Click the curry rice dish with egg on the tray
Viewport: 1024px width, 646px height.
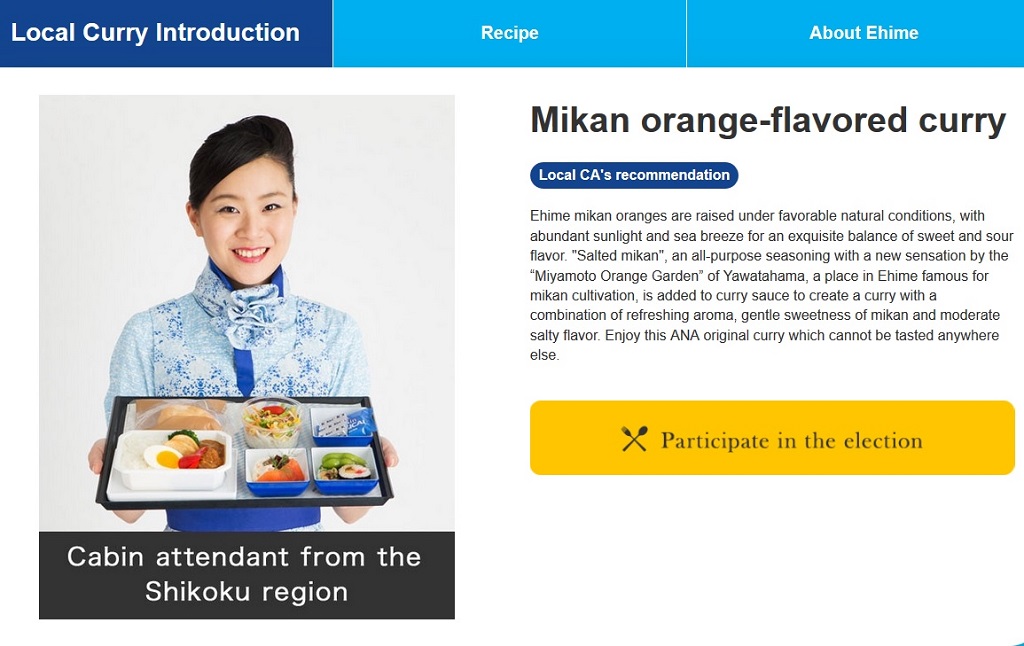(x=174, y=459)
